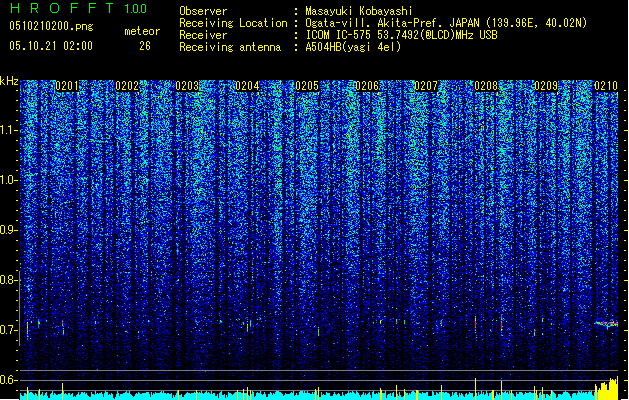Click the Receiving antenna label
This screenshot has height=400, width=629.
click(x=230, y=47)
